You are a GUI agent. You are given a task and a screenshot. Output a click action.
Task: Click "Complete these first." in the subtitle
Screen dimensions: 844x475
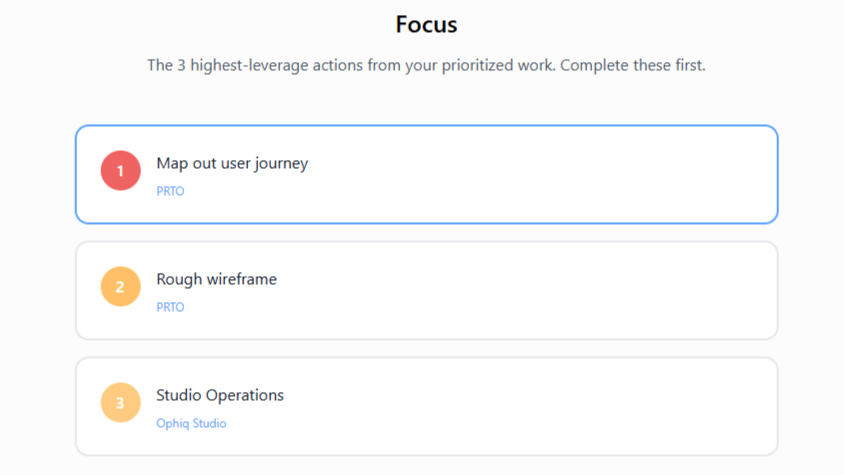(632, 66)
